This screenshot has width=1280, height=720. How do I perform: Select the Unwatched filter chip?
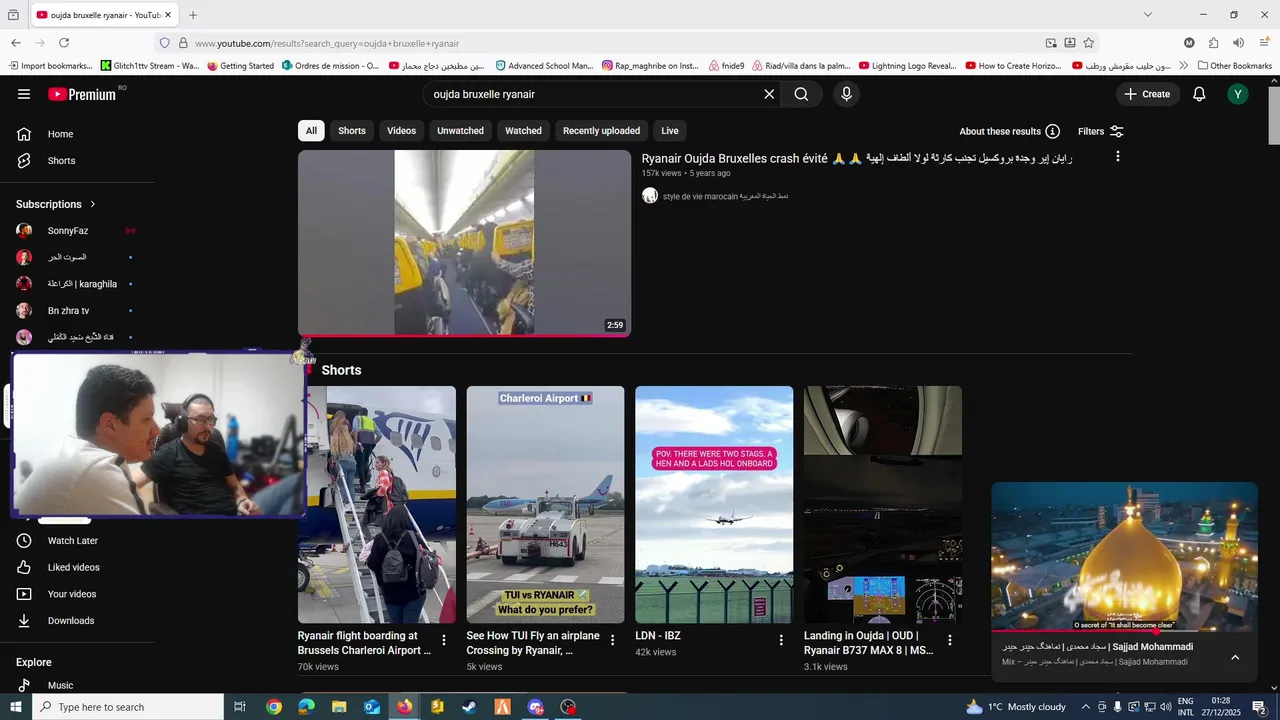pos(460,131)
